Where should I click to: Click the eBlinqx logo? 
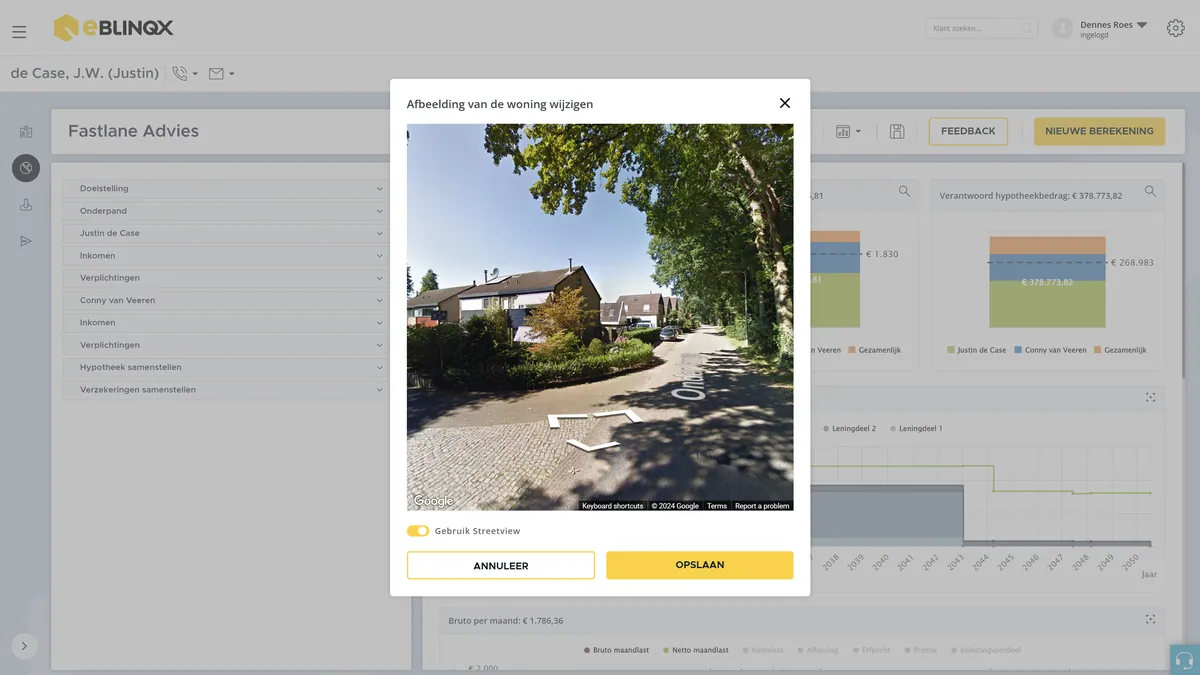pyautogui.click(x=113, y=28)
